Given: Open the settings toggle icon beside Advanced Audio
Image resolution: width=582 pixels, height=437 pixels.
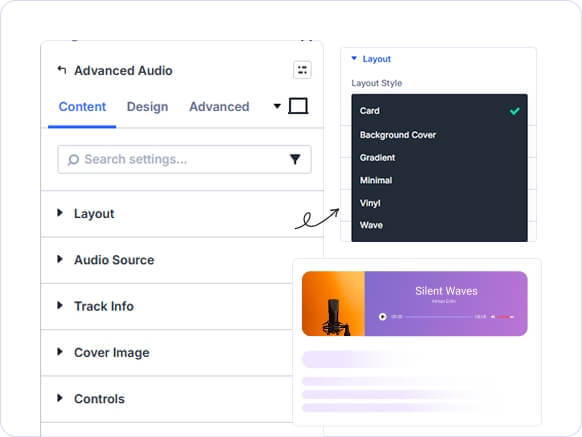Looking at the screenshot, I should pos(302,70).
